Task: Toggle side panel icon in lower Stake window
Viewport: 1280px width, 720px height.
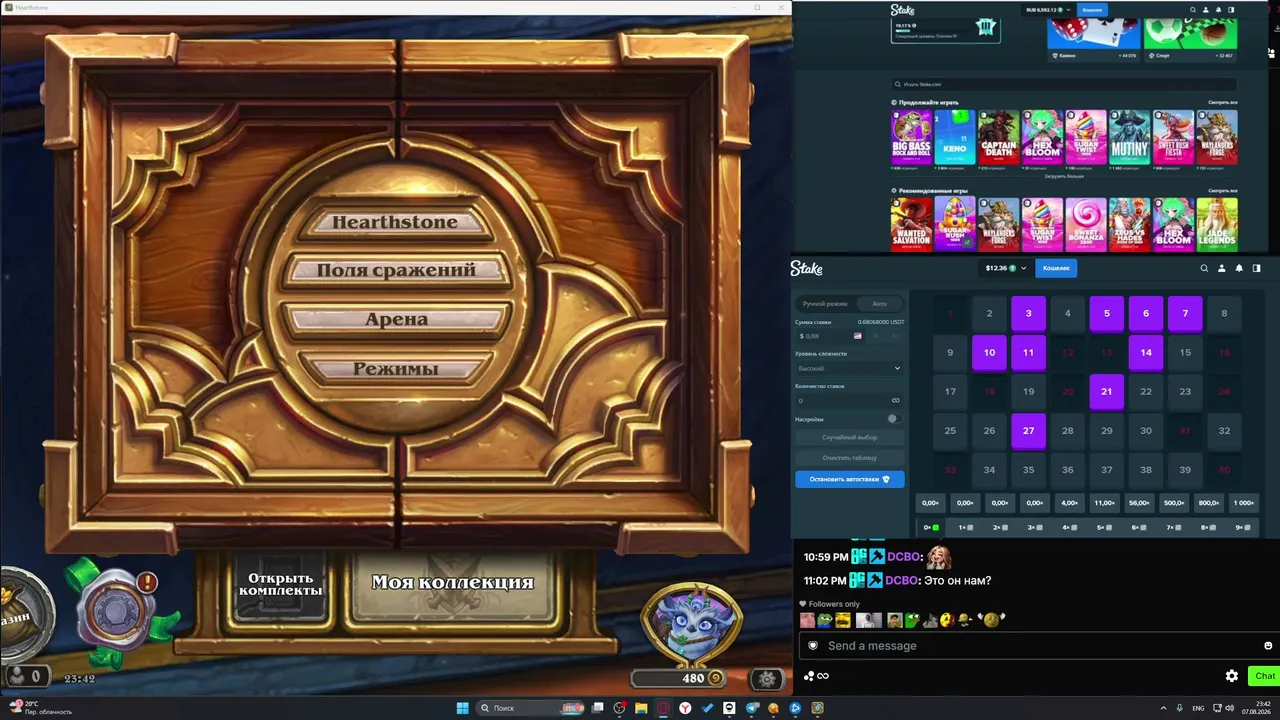Action: 1257,268
